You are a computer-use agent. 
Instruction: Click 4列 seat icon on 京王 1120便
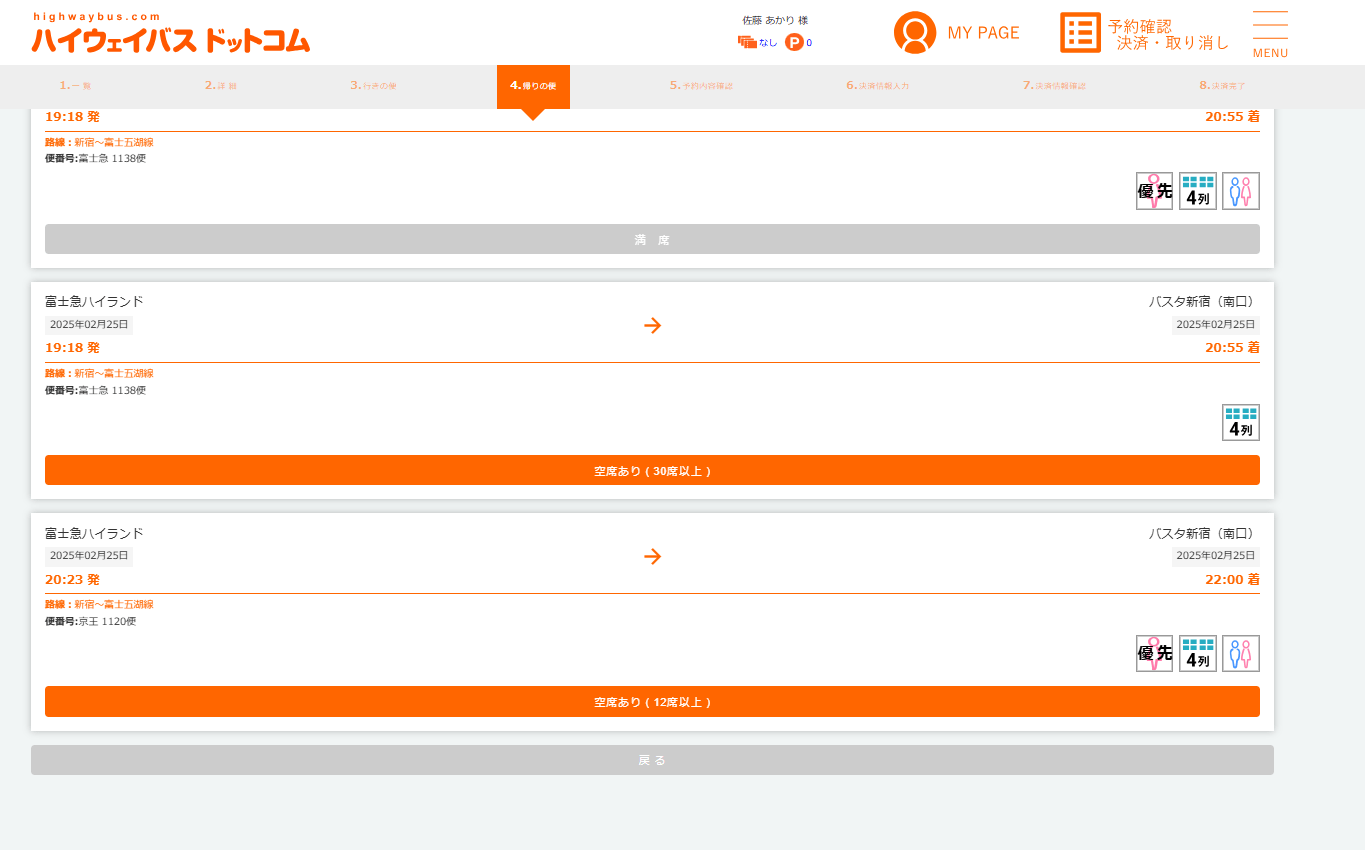[x=1198, y=654]
